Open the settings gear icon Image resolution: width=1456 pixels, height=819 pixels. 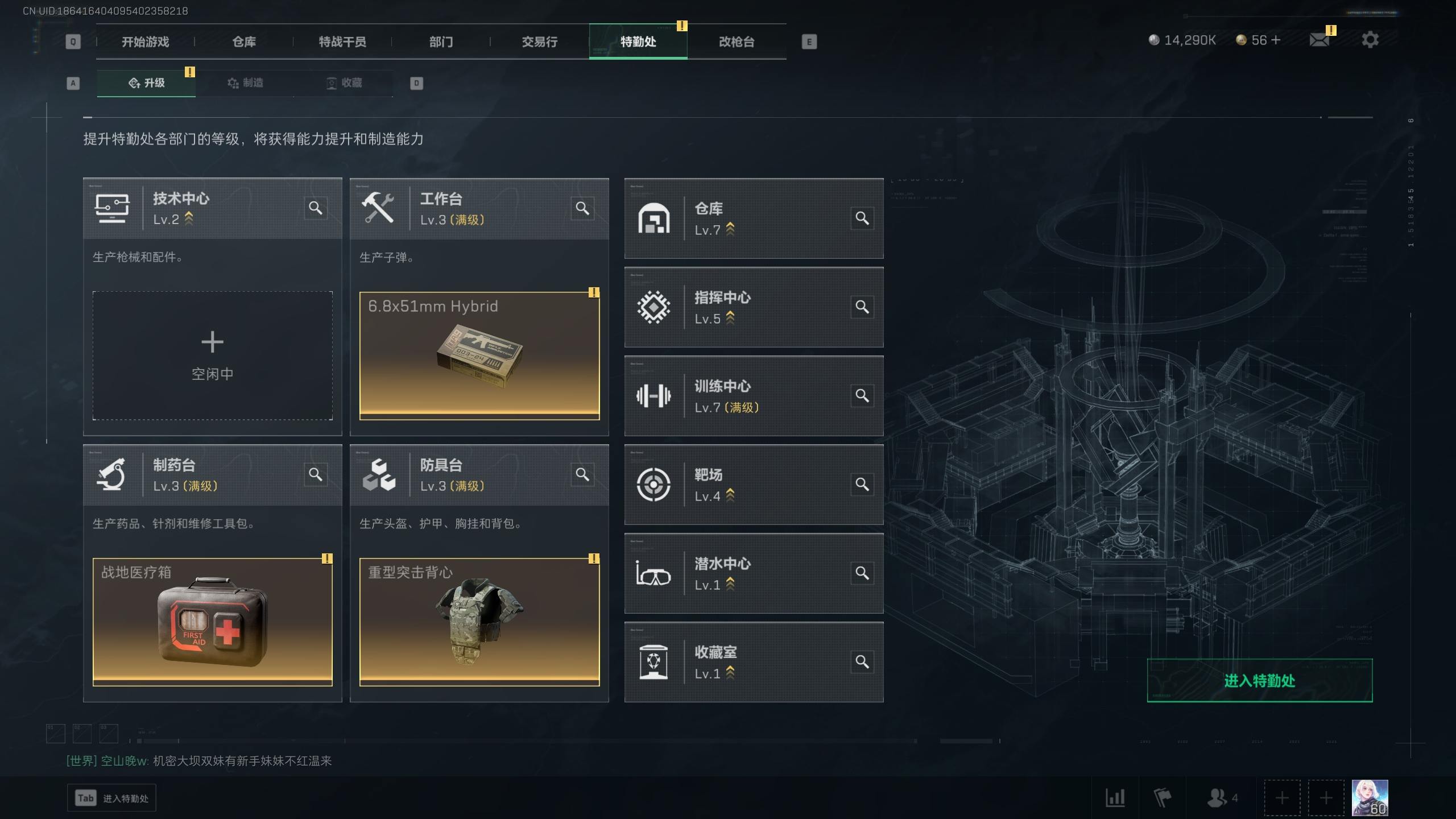[x=1370, y=40]
